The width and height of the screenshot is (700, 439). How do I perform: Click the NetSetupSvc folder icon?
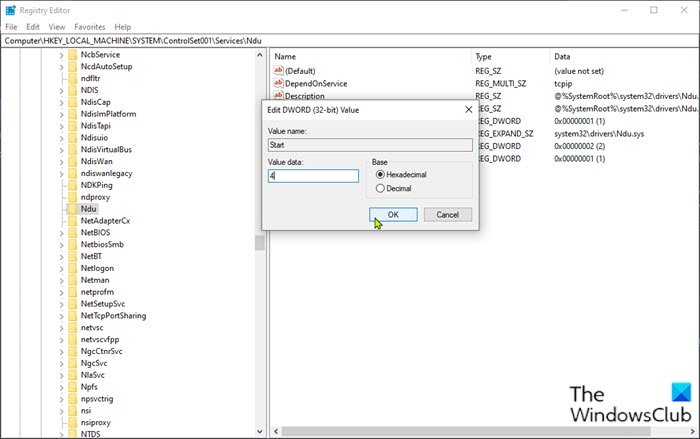click(x=73, y=304)
